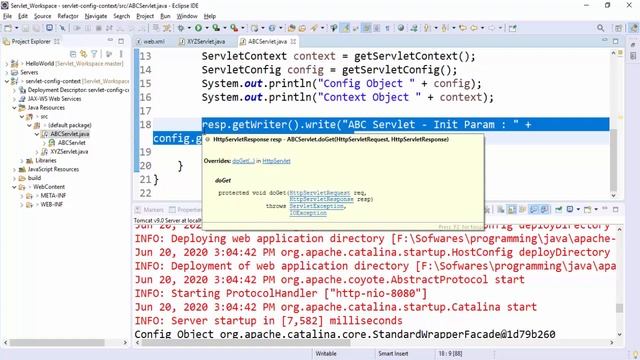Click Display Selected Console icon
Image resolution: width=640 pixels, height=360 pixels.
(570, 209)
